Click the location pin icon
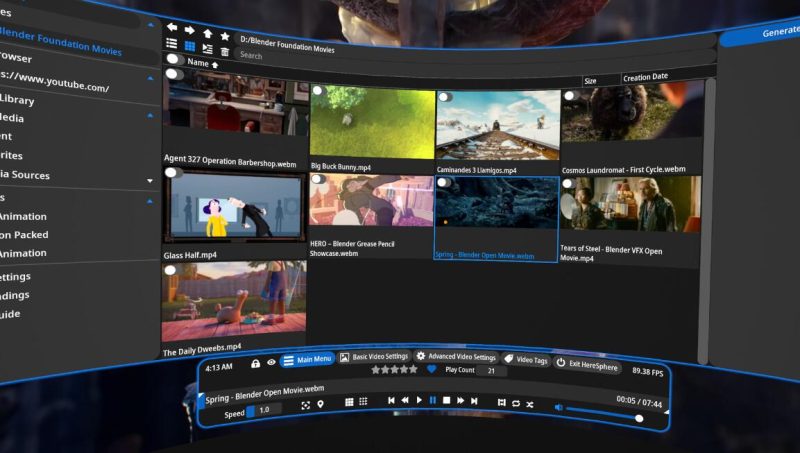Viewport: 800px width, 453px height. click(320, 404)
